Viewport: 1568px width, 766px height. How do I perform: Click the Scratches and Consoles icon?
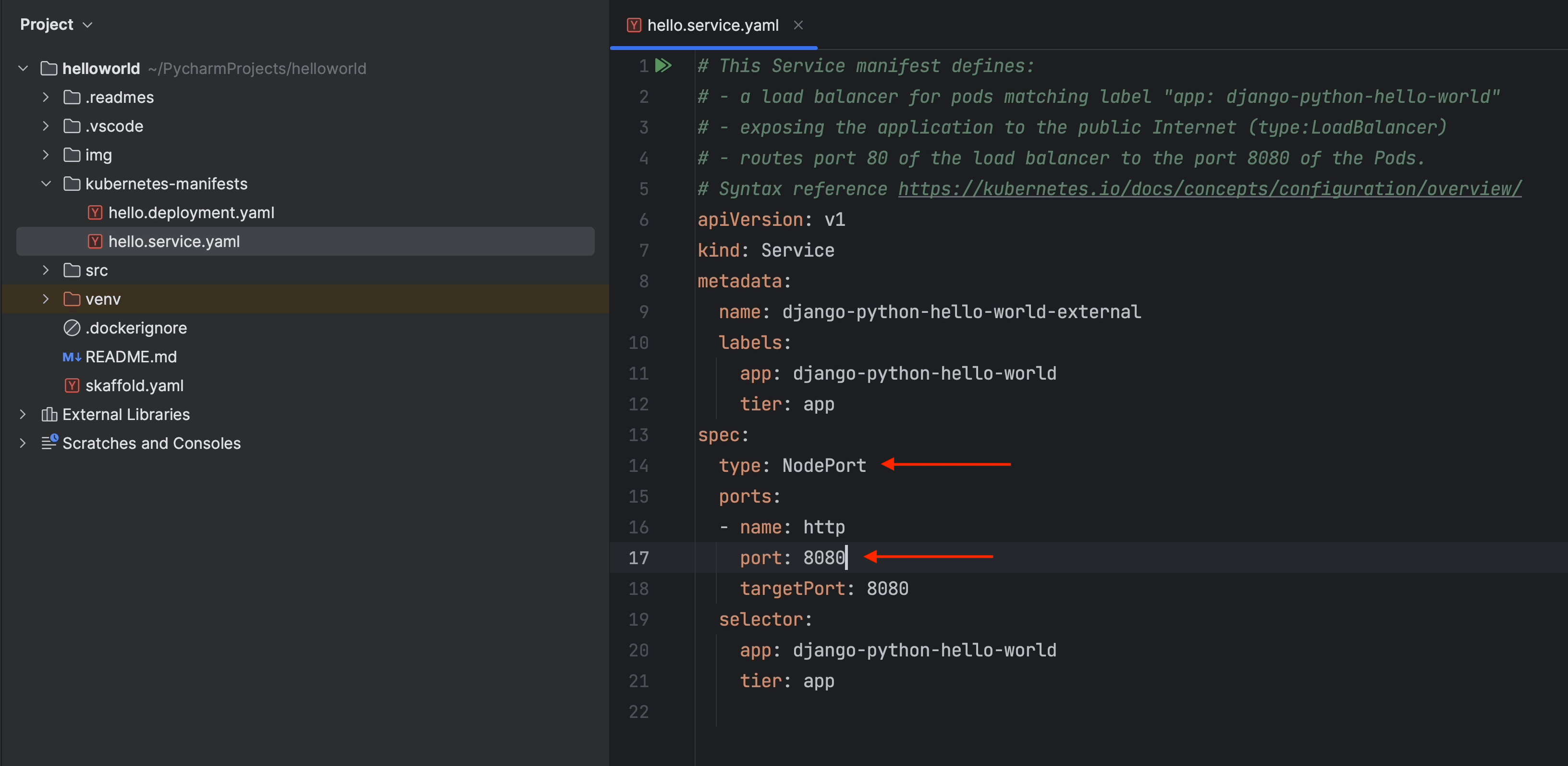(x=49, y=443)
